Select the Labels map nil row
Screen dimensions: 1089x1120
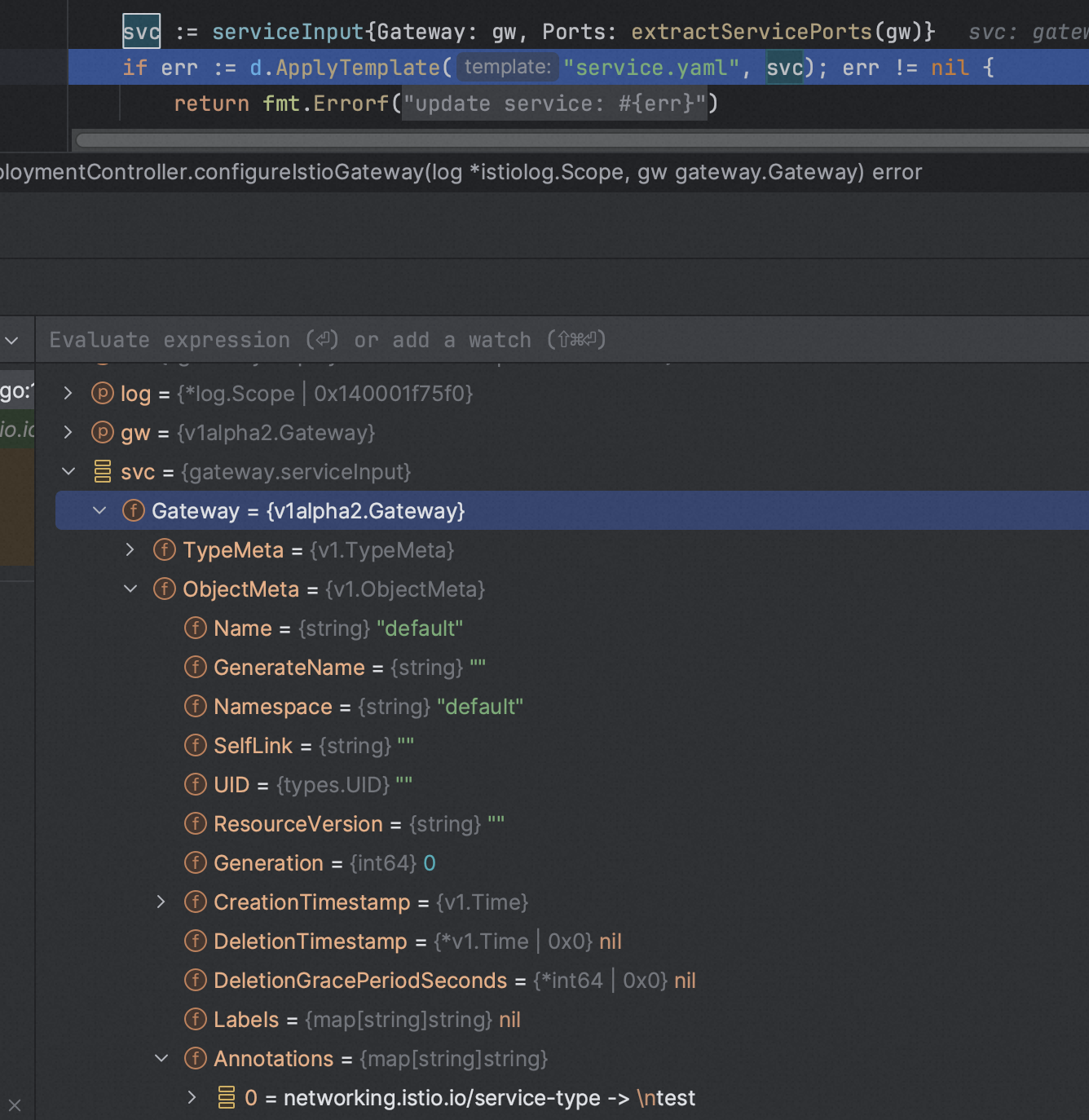[572, 1020]
